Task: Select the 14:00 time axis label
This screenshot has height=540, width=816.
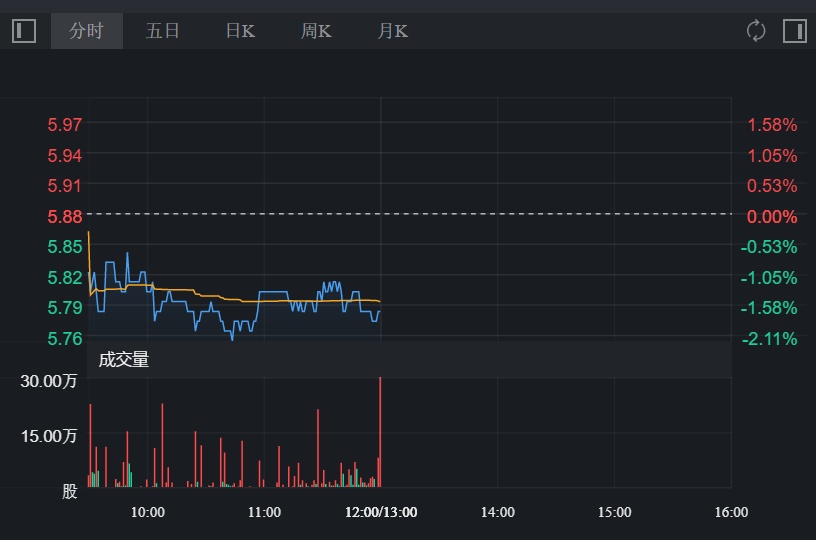Action: (498, 512)
